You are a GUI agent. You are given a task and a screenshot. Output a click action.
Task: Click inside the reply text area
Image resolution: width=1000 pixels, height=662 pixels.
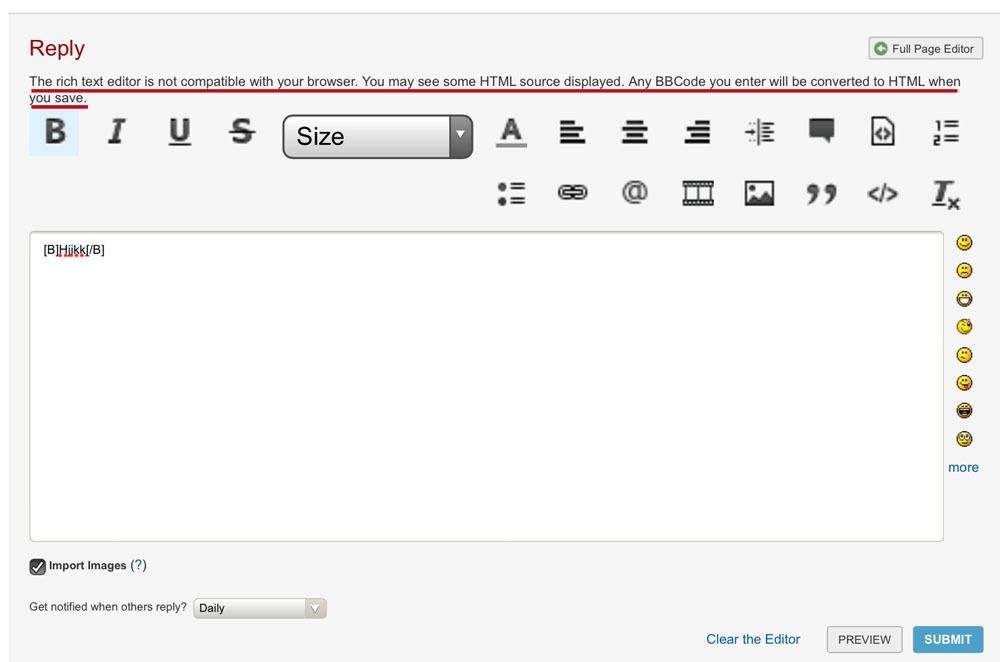click(486, 390)
